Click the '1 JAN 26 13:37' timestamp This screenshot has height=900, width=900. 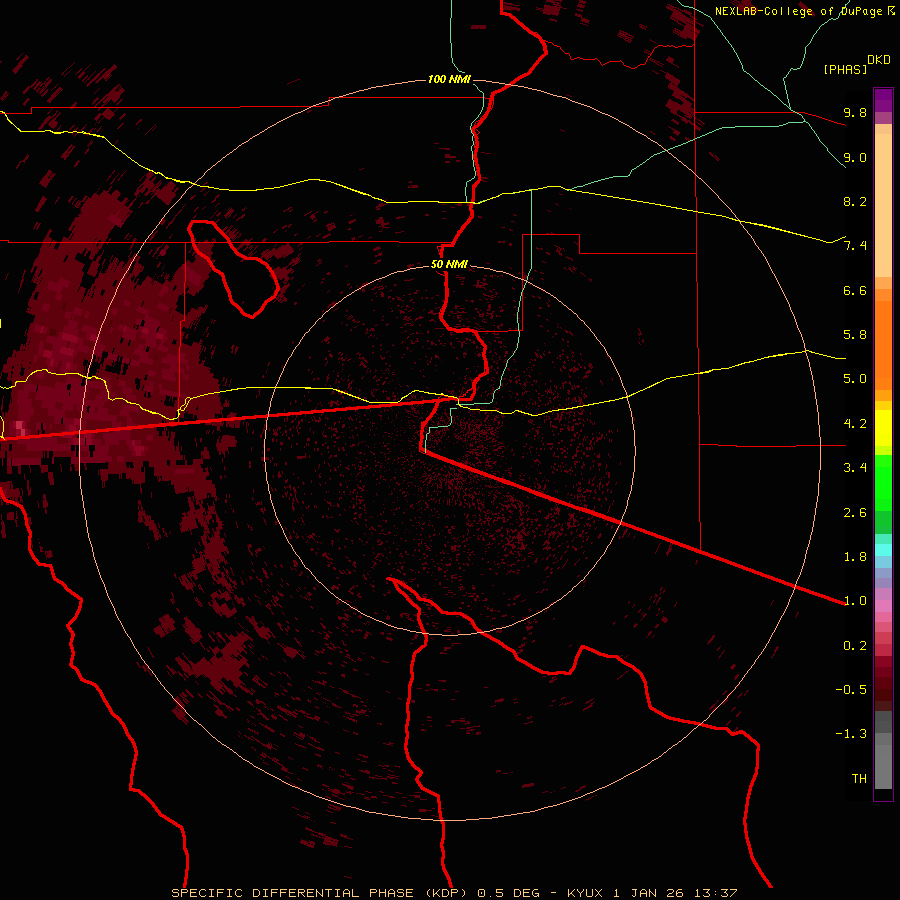[x=675, y=893]
